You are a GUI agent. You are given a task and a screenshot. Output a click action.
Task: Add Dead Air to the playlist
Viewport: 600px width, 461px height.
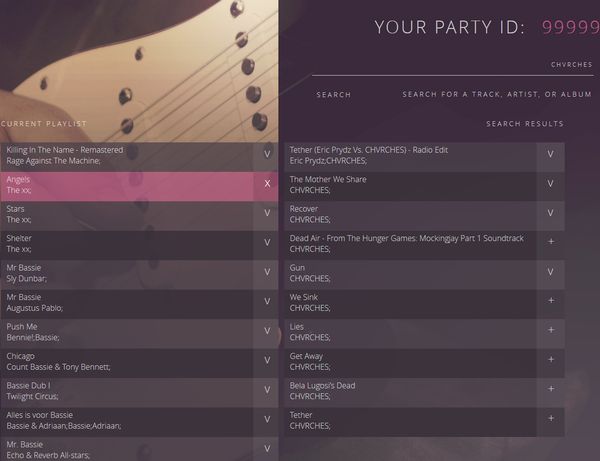coord(550,242)
